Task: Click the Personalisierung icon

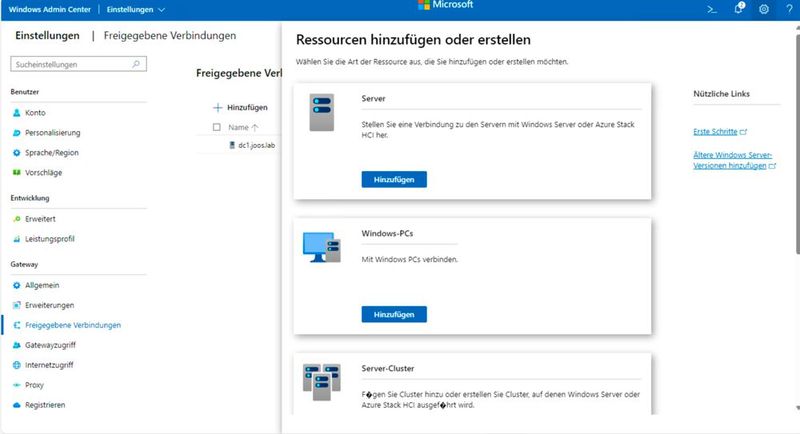Action: 16,133
